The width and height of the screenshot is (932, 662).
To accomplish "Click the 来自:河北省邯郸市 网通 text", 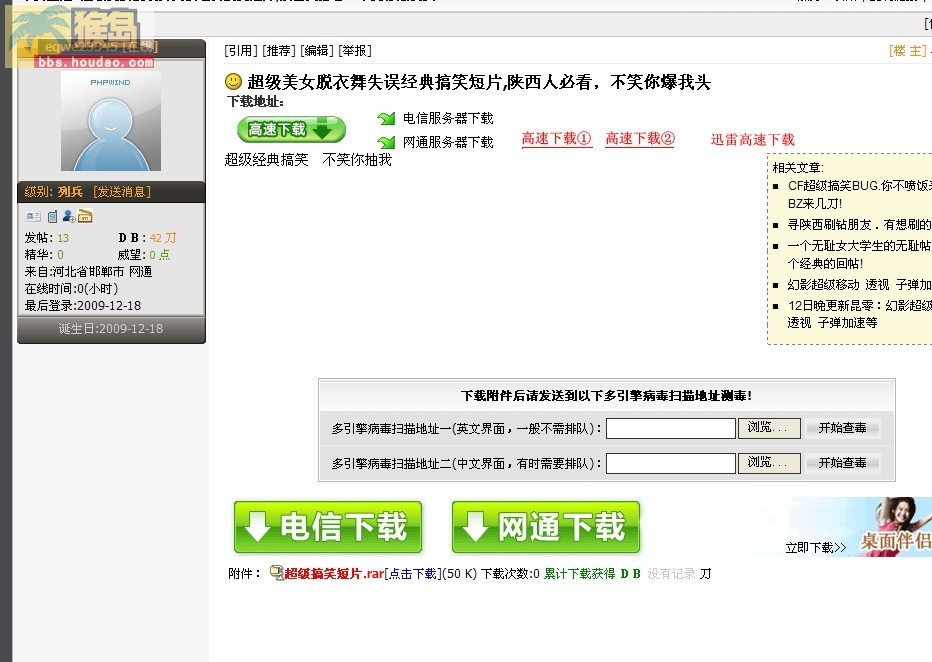I will pos(88,272).
